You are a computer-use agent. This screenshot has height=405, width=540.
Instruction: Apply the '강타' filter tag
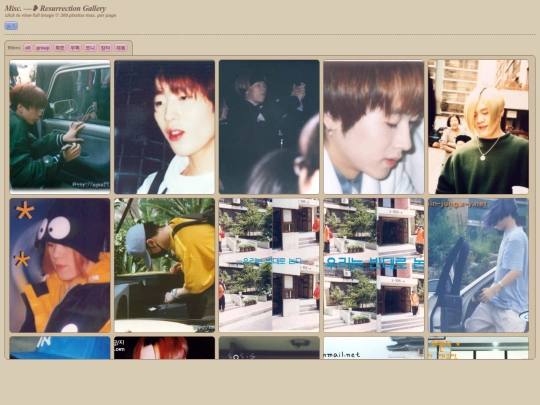[105, 48]
